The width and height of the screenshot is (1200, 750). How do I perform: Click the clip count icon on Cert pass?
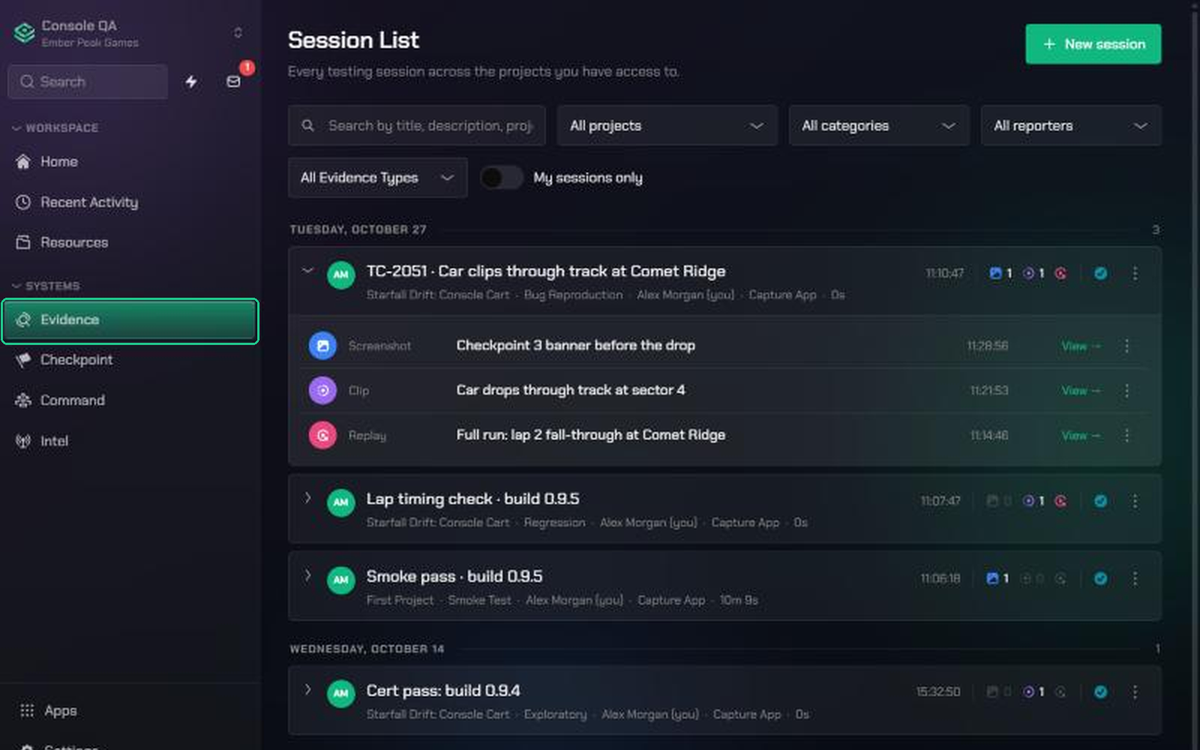tap(1027, 692)
